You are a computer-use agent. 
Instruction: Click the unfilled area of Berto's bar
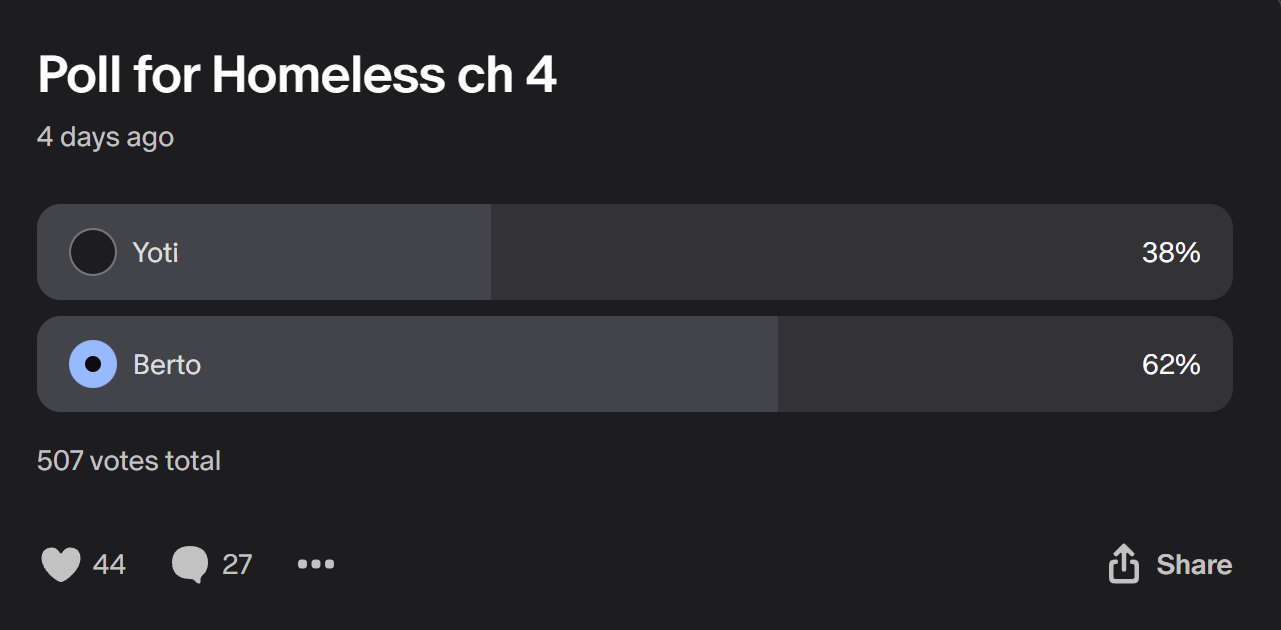950,364
